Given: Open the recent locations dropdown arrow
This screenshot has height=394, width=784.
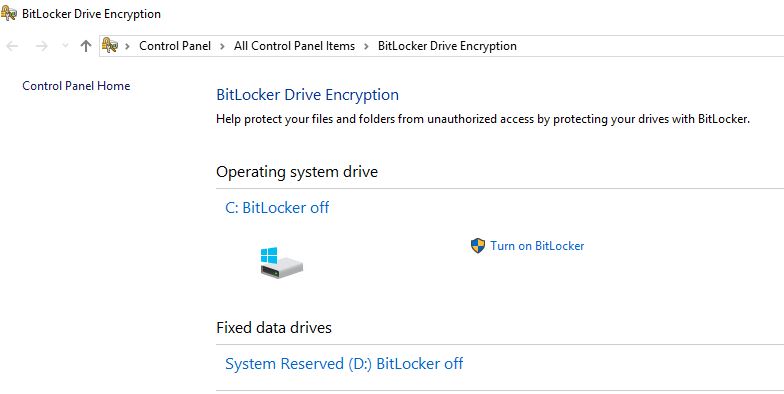Looking at the screenshot, I should point(65,46).
